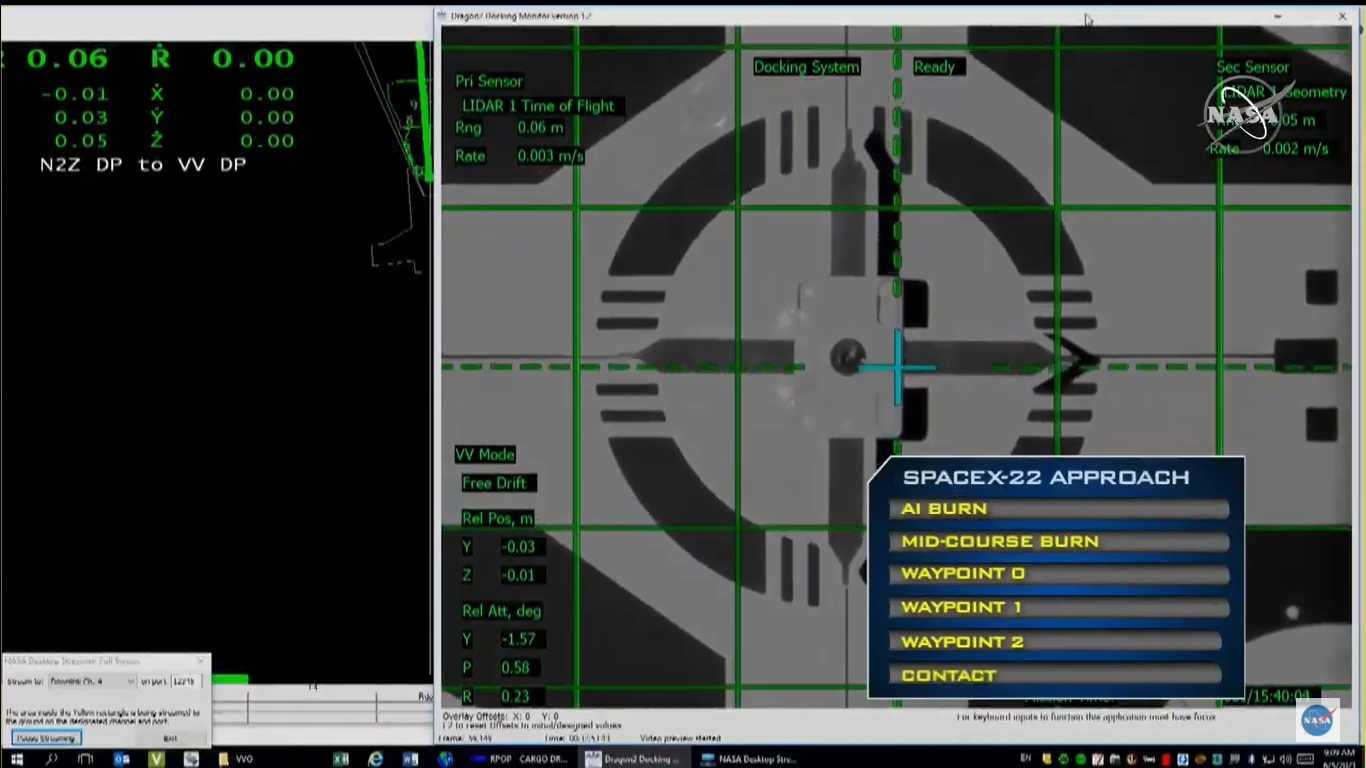Switch to NASA Desktop Streamer taskbar window
Viewport: 1366px width, 768px height.
click(x=750, y=759)
